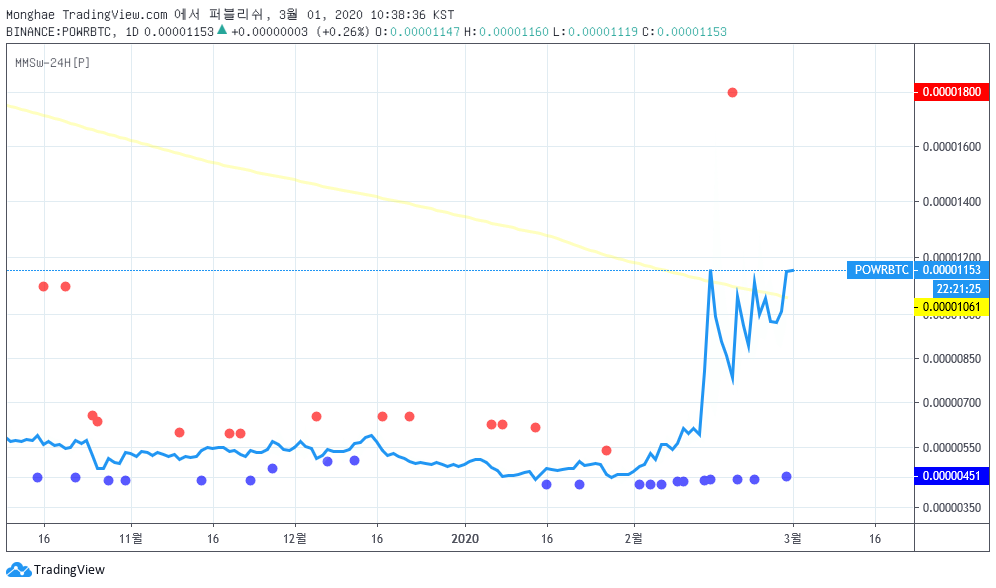This screenshot has height=588, width=996.
Task: Select the open value O:0.00001147
Action: point(417,32)
